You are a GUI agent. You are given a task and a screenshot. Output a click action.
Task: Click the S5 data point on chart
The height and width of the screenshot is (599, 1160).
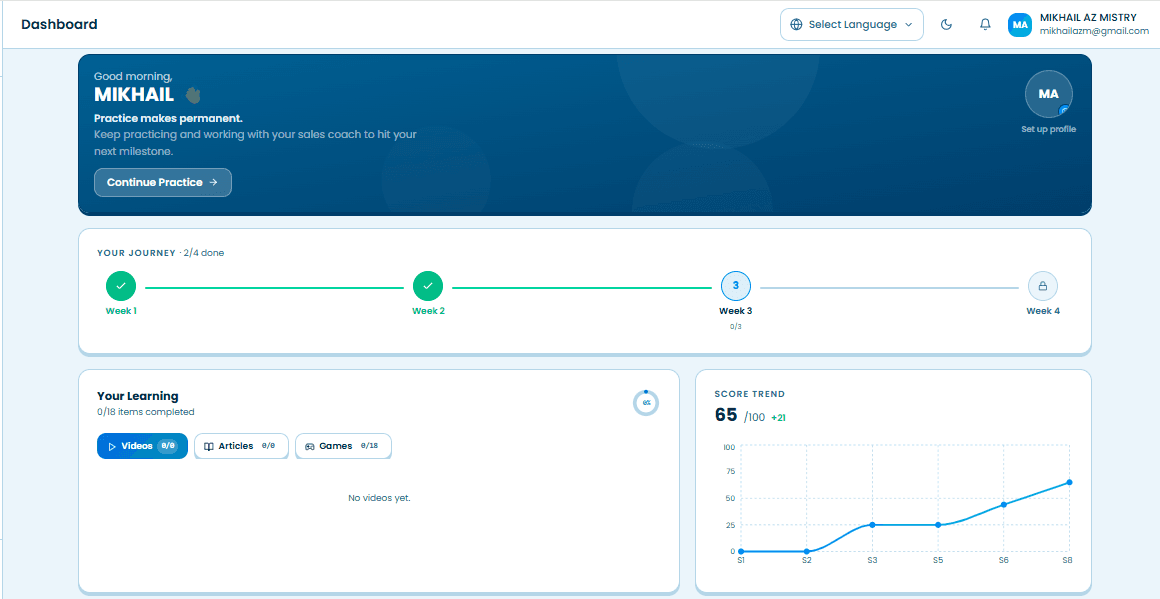[938, 525]
